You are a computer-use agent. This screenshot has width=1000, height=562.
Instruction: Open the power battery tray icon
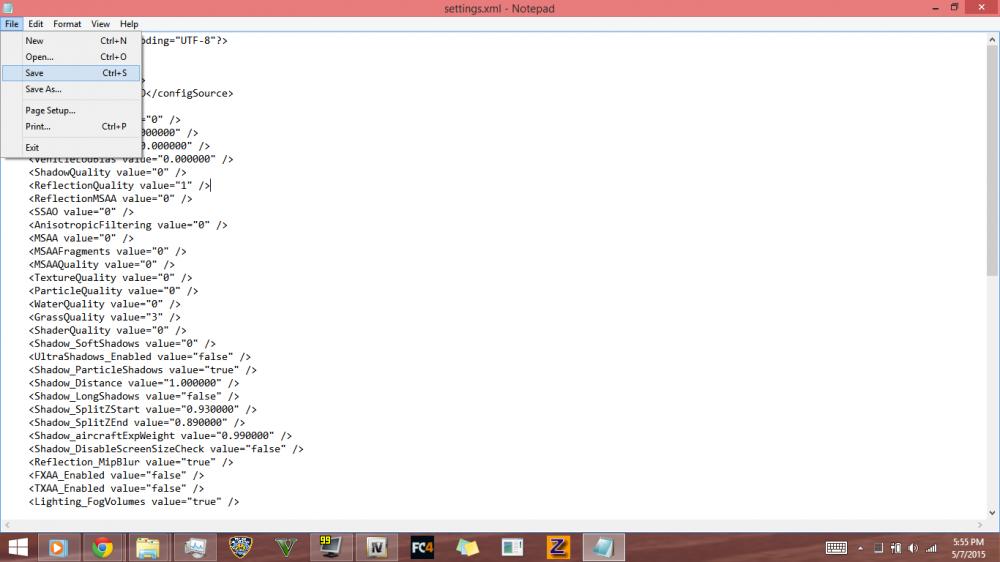point(896,548)
